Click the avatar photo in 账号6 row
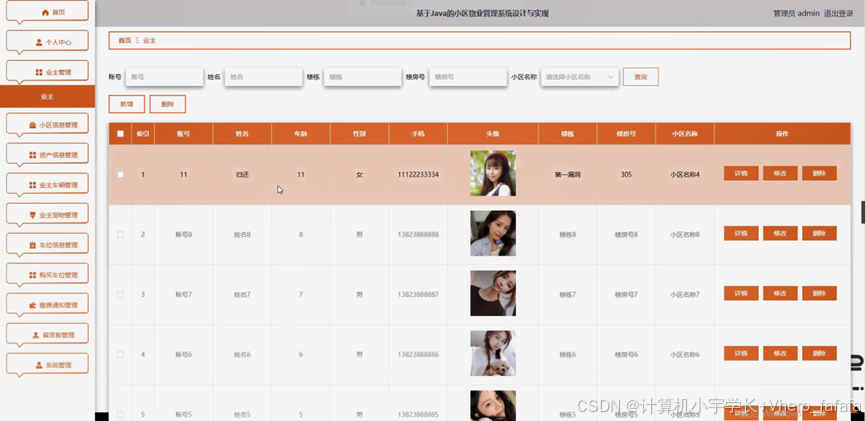 493,353
